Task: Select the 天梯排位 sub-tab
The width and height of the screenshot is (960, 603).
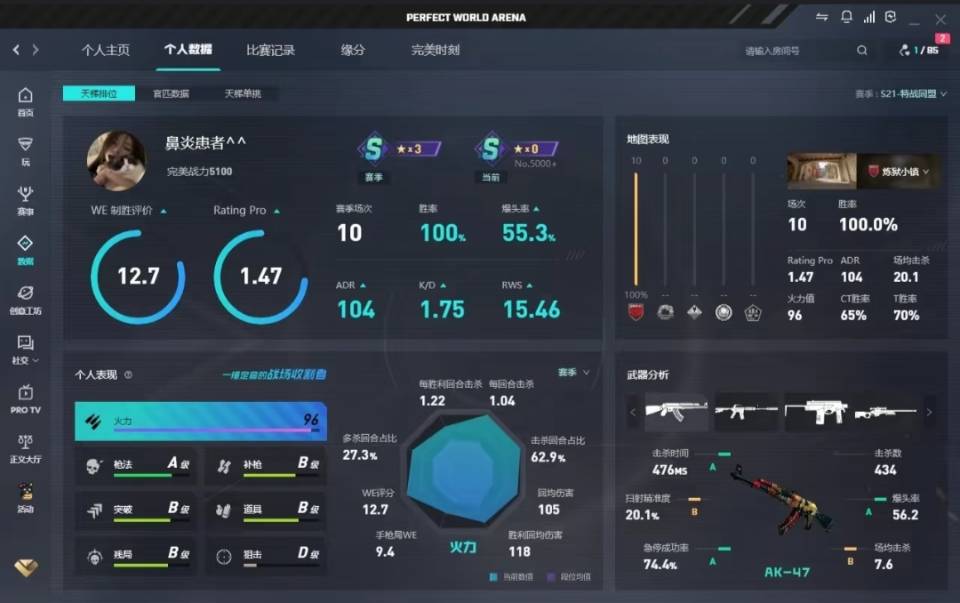Action: tap(99, 94)
